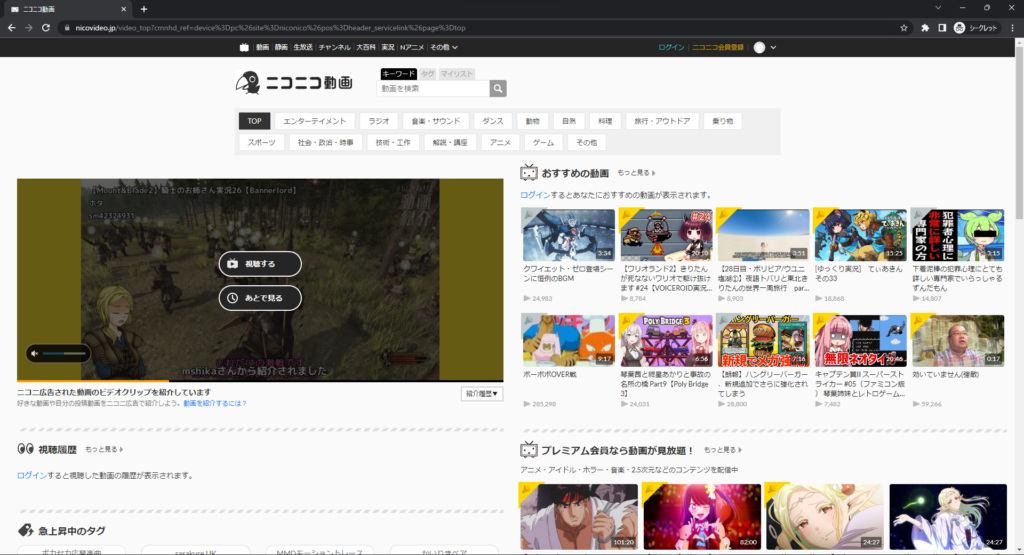1024x555 pixels.
Task: Select the 旅行・アウトドア category tab
Action: pyautogui.click(x=662, y=121)
